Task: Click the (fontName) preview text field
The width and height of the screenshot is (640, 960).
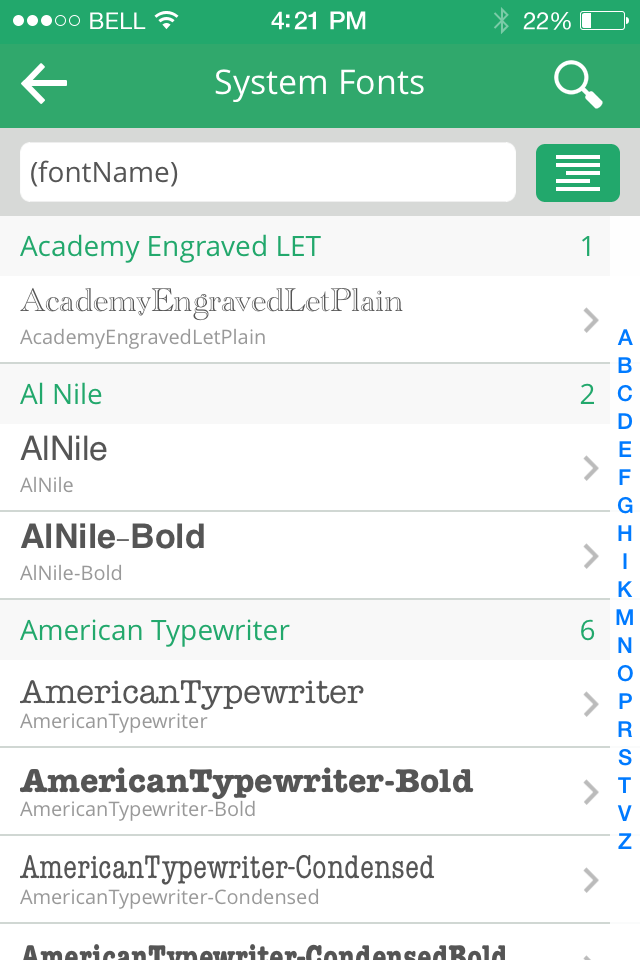Action: click(x=268, y=172)
